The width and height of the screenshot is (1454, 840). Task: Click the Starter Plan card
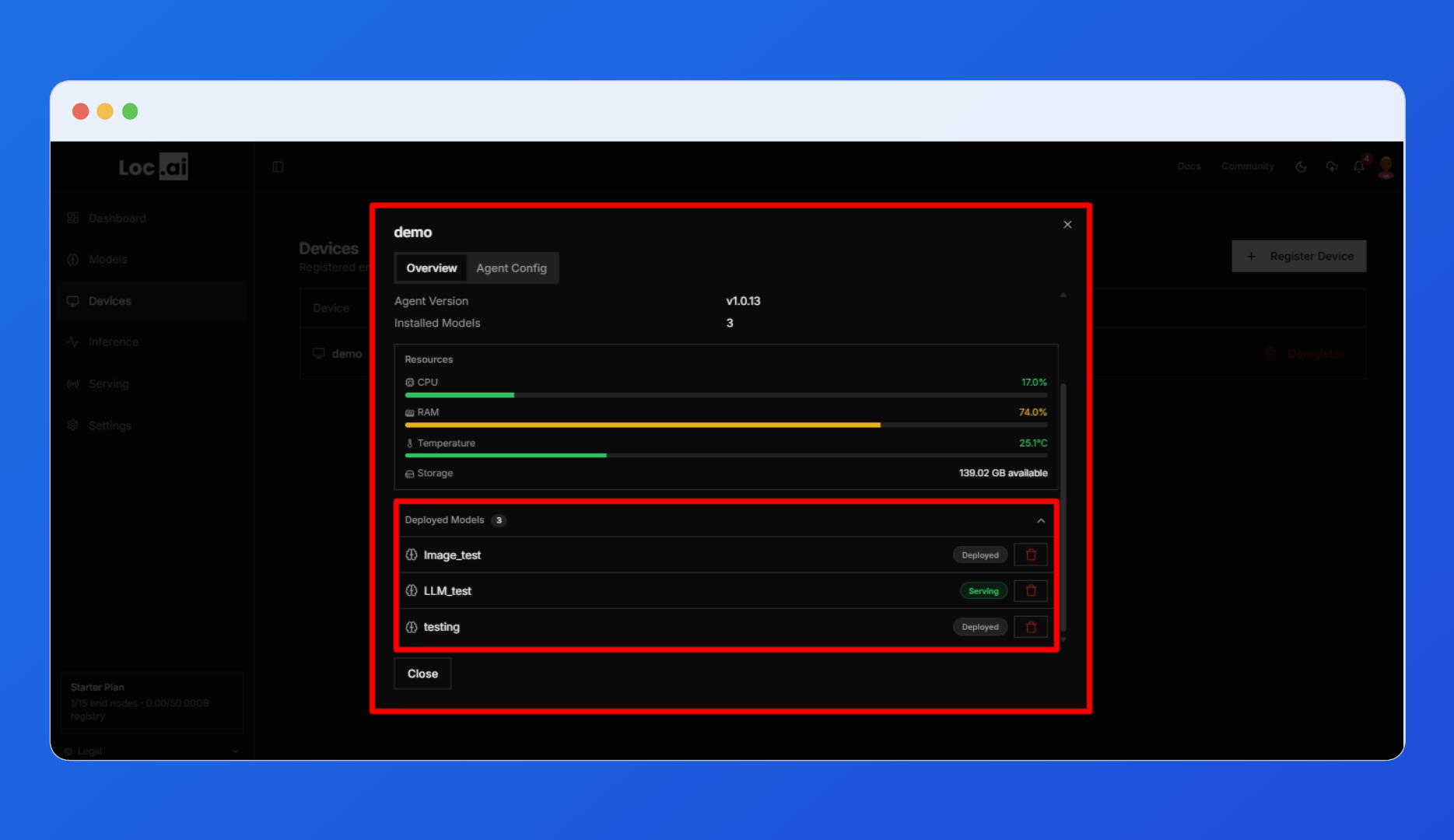click(x=152, y=702)
